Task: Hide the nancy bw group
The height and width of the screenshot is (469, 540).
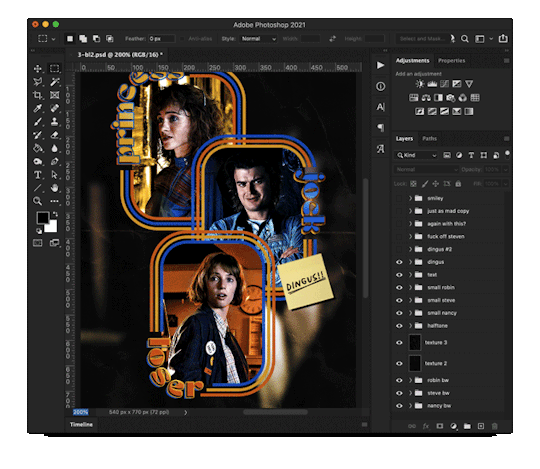Action: tap(399, 406)
